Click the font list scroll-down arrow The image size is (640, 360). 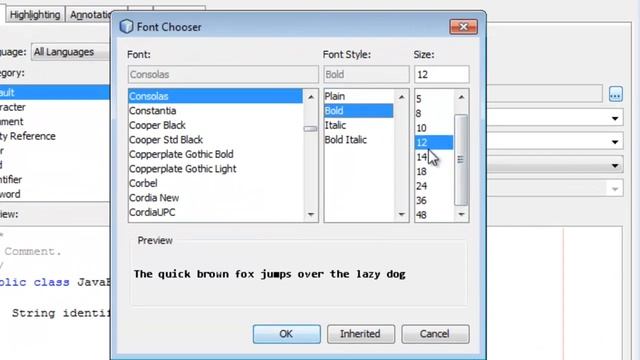311,214
